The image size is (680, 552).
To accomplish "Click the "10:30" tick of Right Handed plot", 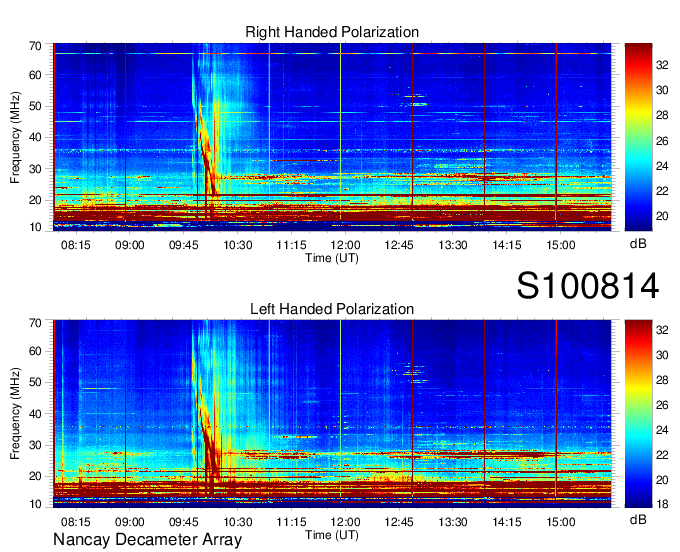I will click(x=238, y=245).
